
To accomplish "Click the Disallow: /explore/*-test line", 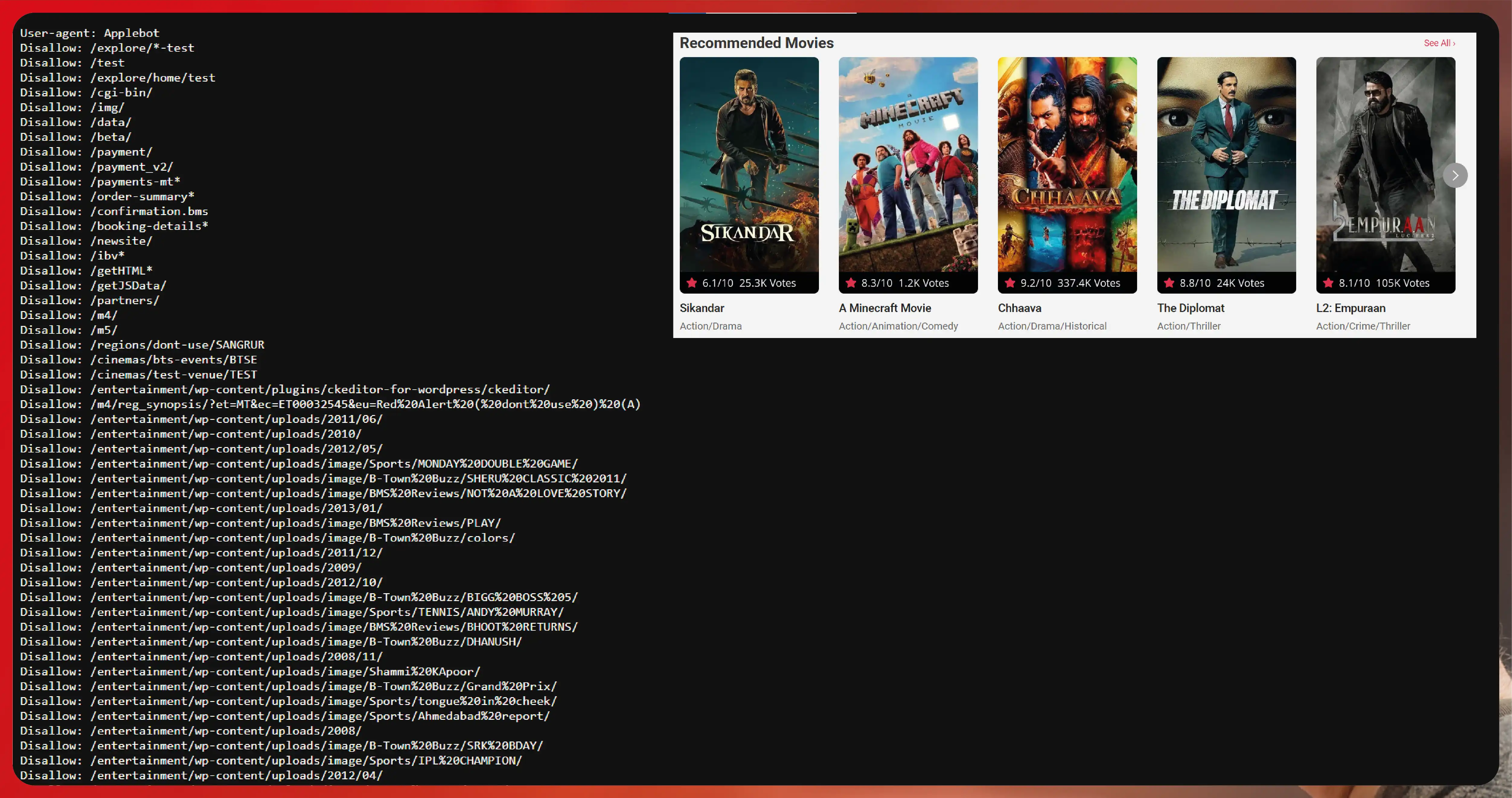I will pos(107,47).
